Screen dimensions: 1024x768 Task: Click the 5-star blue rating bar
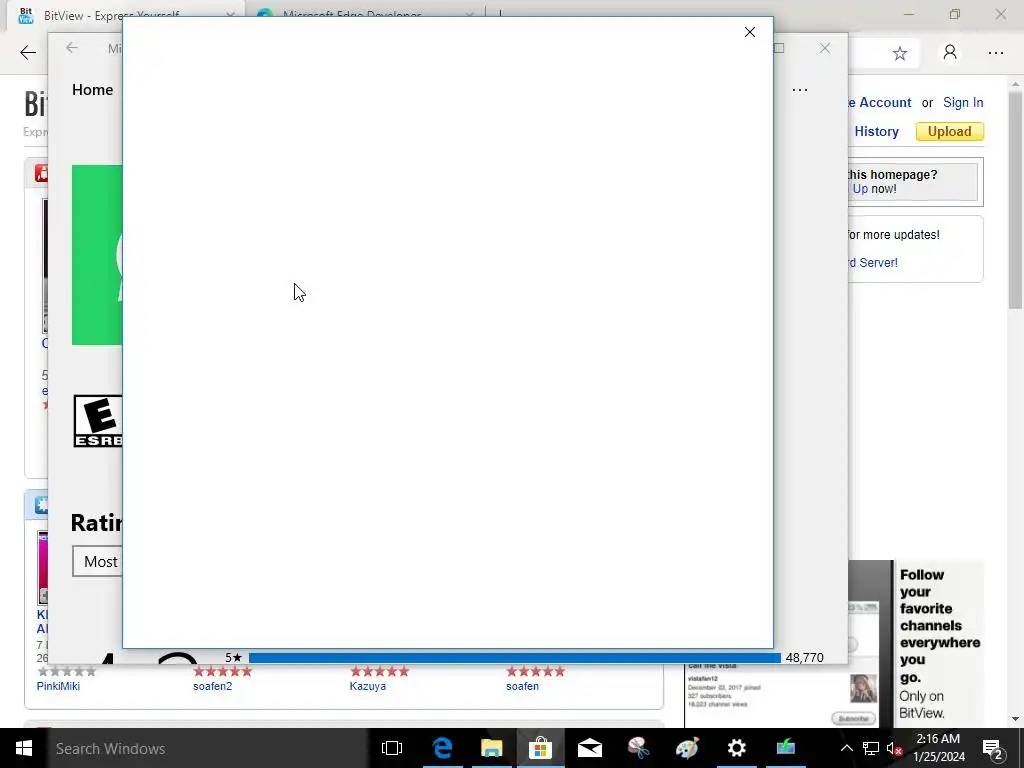point(515,658)
